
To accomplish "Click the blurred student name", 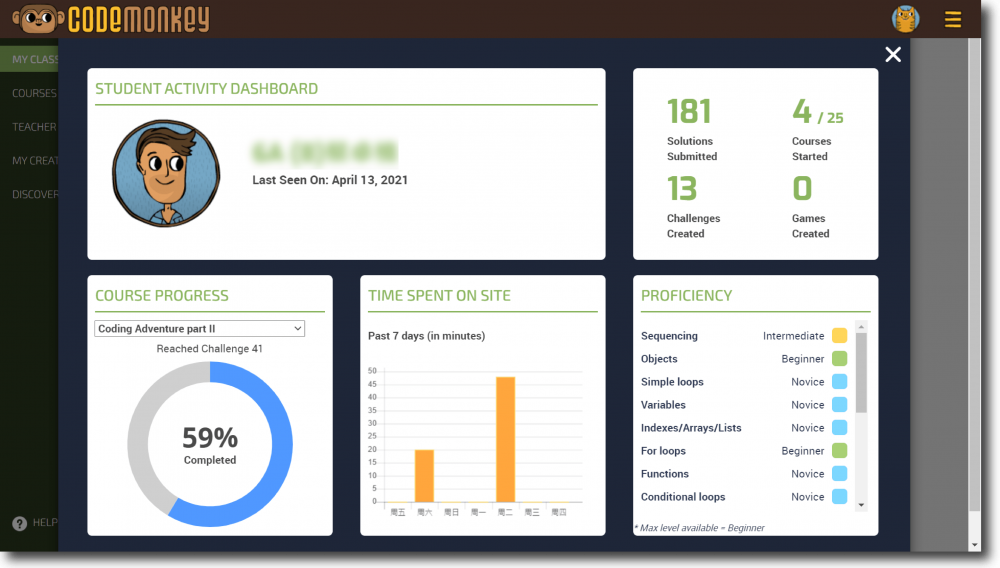I will tap(324, 152).
